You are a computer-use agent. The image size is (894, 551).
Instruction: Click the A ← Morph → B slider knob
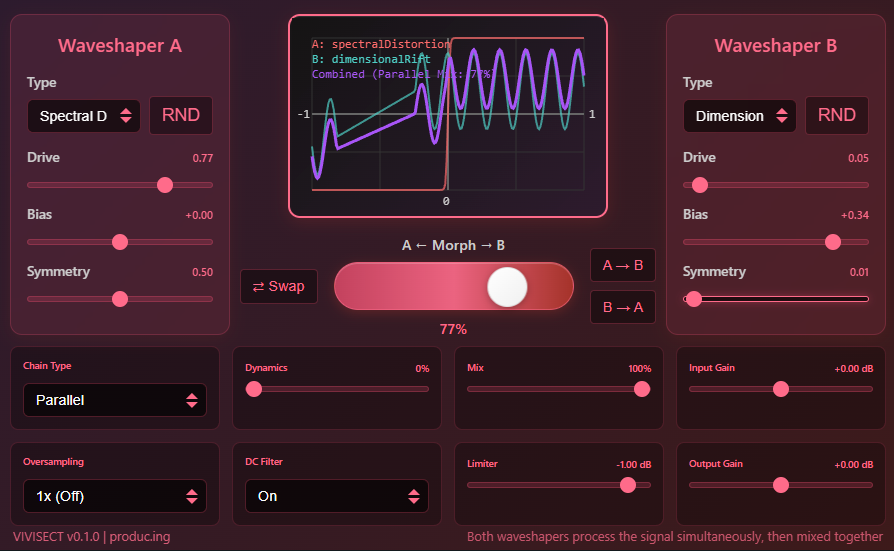[x=507, y=287]
